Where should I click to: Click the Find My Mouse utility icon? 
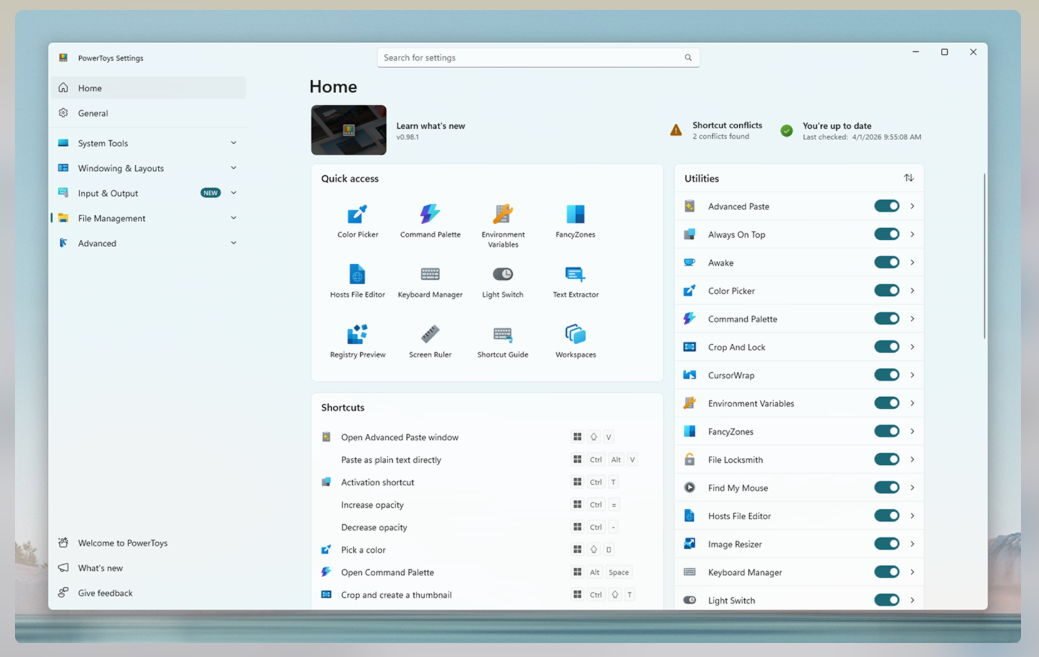click(x=689, y=487)
